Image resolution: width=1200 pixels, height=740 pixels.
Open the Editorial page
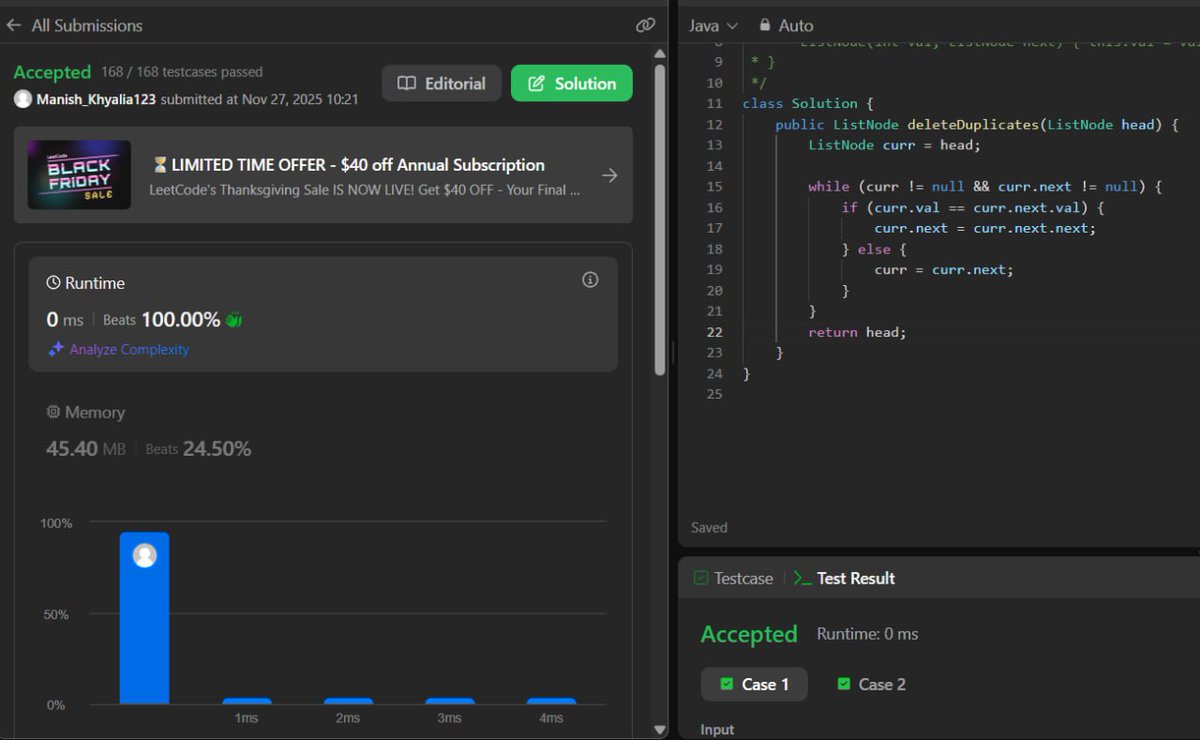coord(441,84)
